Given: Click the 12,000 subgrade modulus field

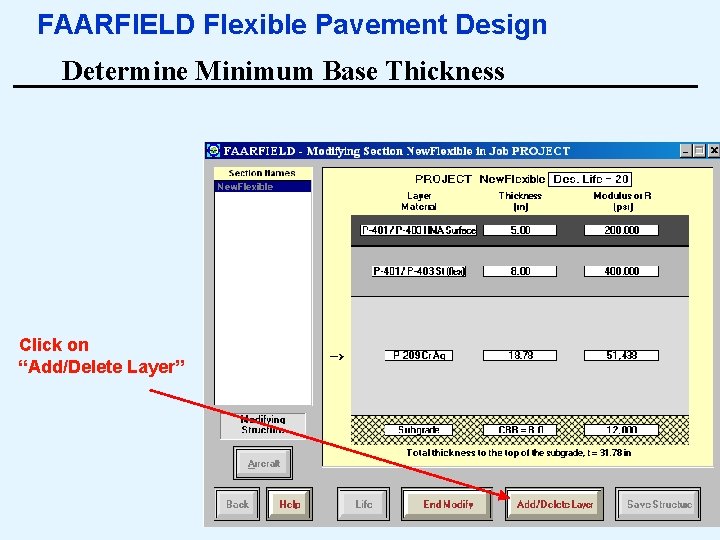Looking at the screenshot, I should pyautogui.click(x=621, y=430).
